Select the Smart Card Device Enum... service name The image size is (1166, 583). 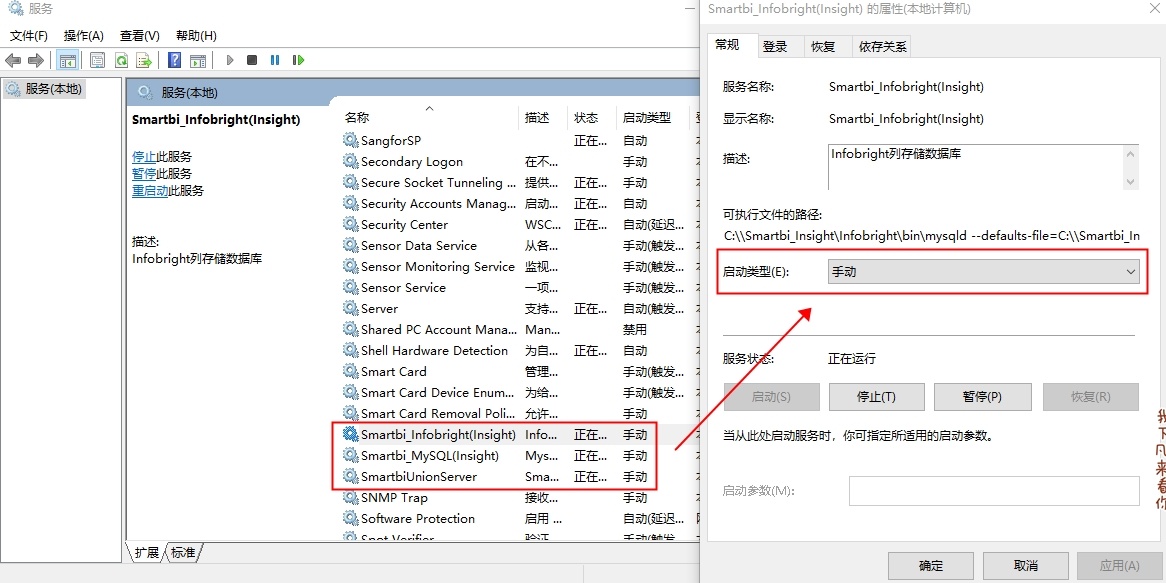coord(438,392)
